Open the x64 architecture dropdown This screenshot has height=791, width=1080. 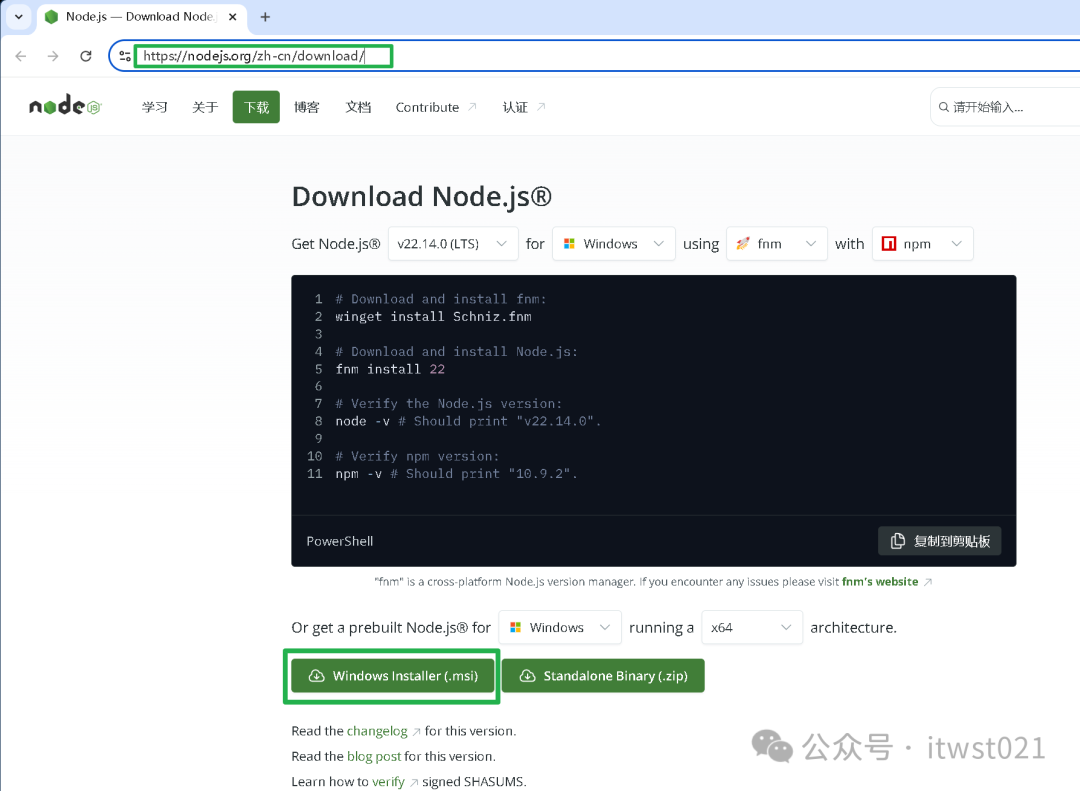coord(752,627)
